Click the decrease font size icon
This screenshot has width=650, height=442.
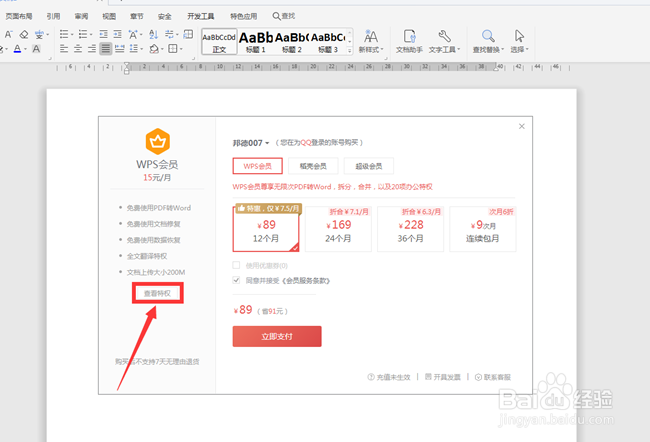tap(8, 34)
